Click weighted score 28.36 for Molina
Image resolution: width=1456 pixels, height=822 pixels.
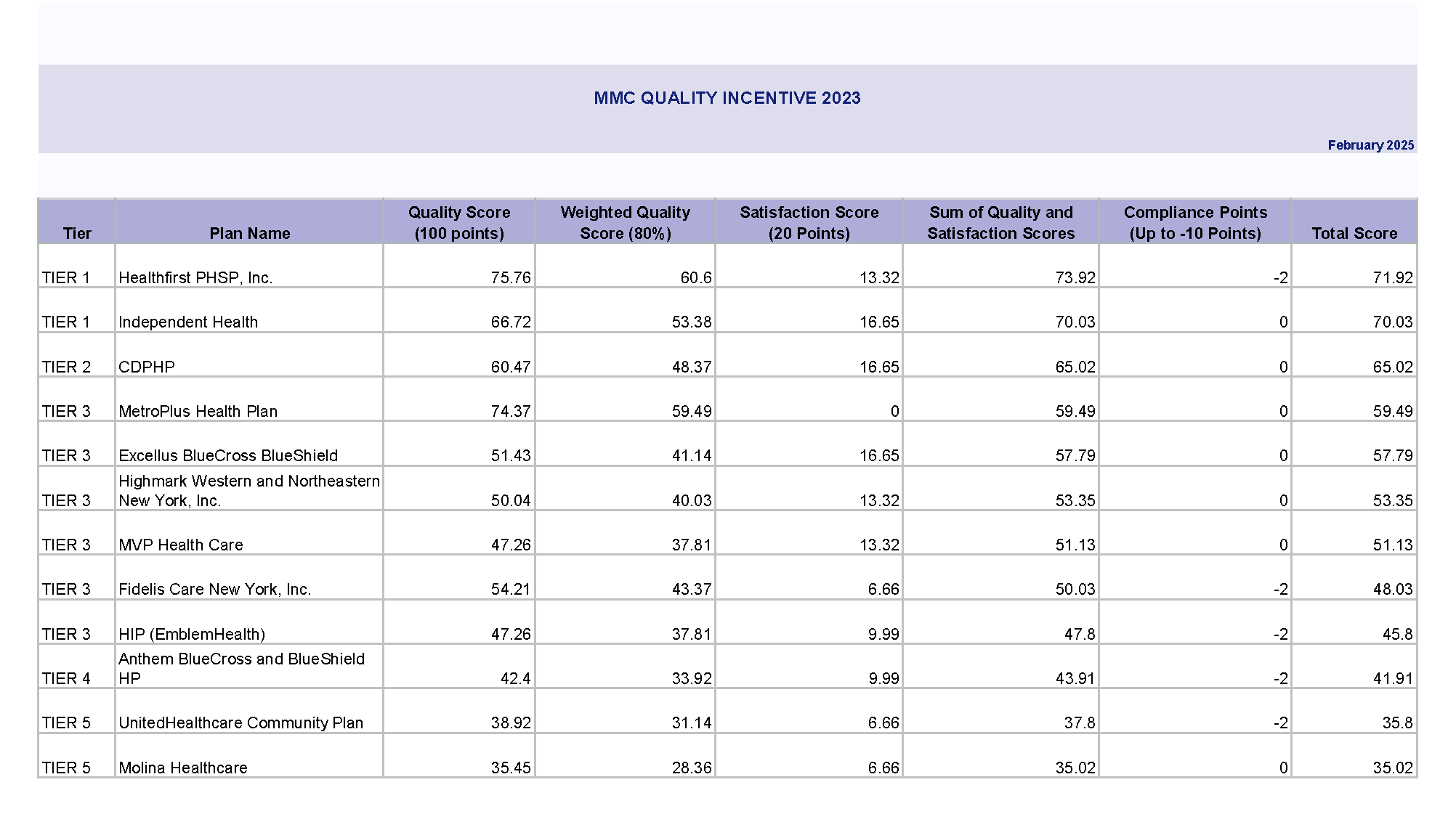coord(692,768)
